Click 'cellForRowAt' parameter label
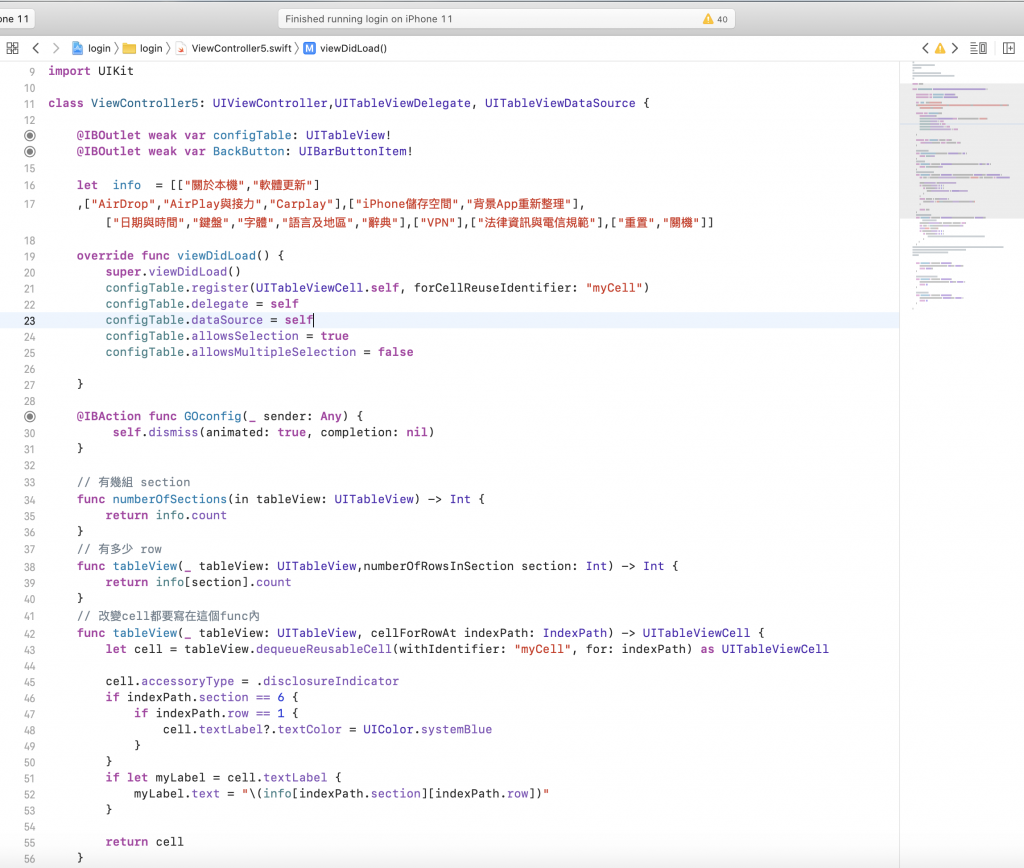Image resolution: width=1024 pixels, height=868 pixels. pos(413,633)
